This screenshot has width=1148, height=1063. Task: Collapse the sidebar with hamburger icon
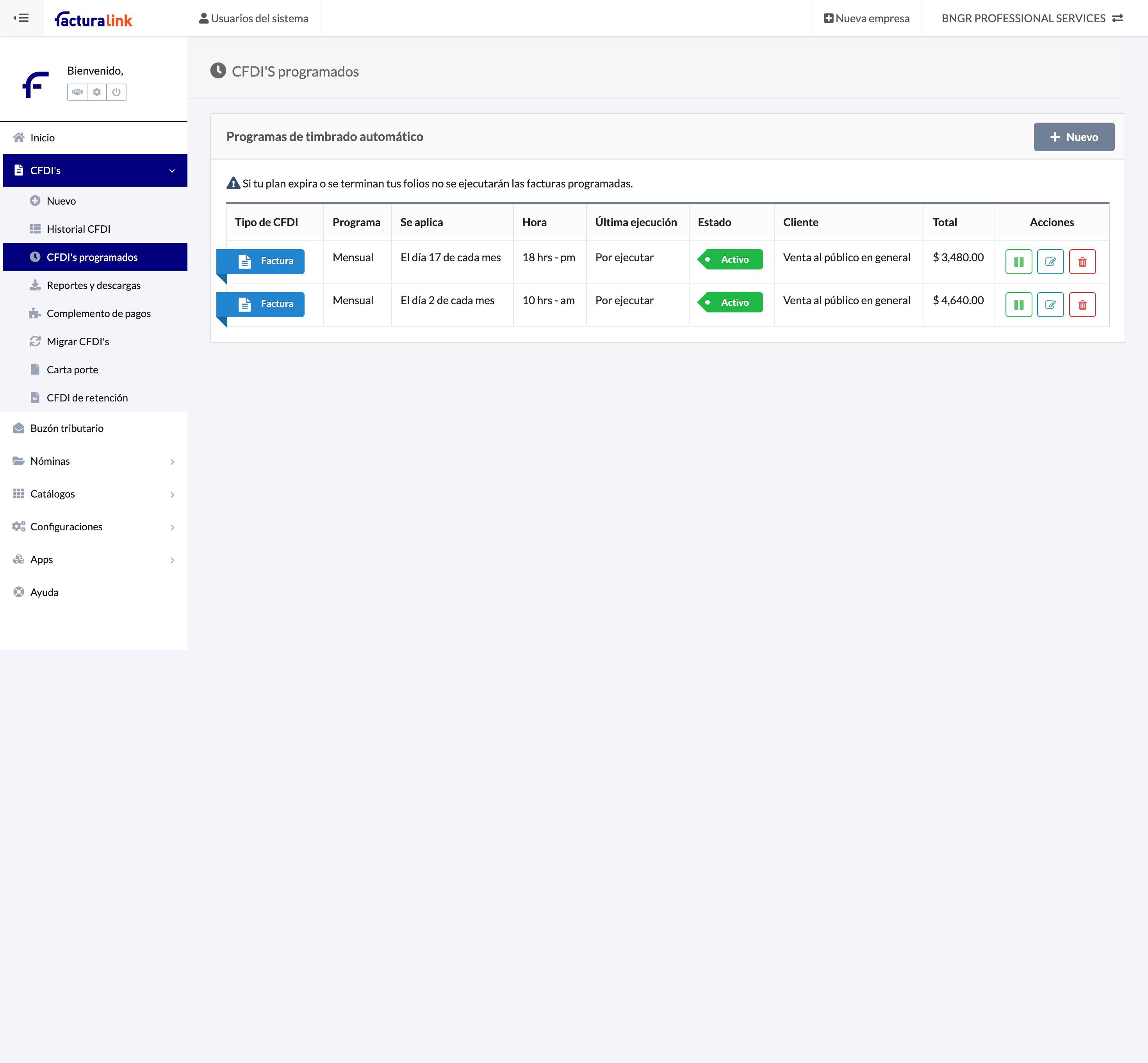[x=21, y=18]
